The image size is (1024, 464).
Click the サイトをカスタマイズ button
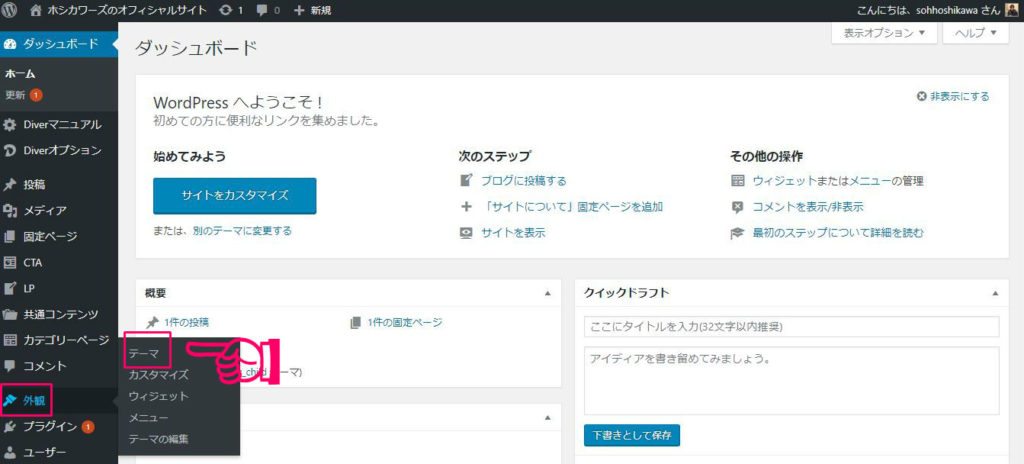[x=234, y=195]
